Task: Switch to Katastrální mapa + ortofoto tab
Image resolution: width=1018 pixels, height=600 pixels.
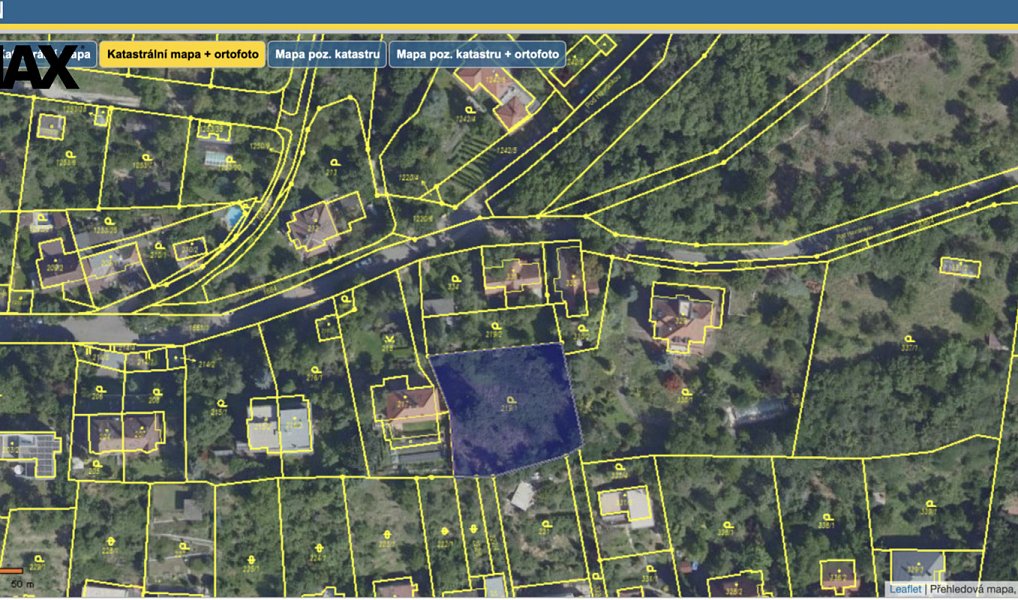Action: (182, 55)
